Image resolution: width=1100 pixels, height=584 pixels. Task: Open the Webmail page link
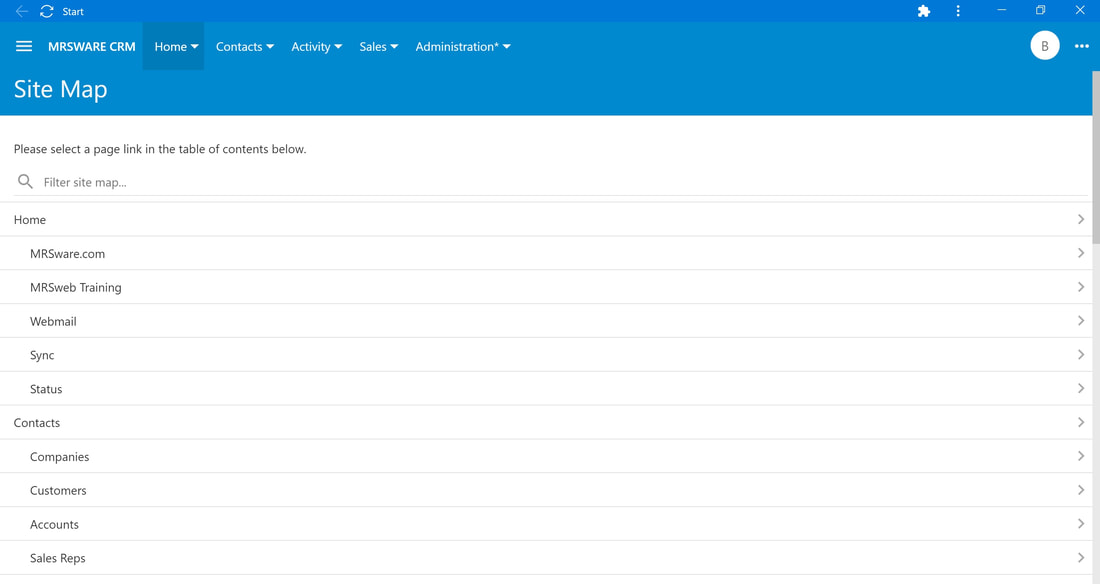(x=546, y=321)
